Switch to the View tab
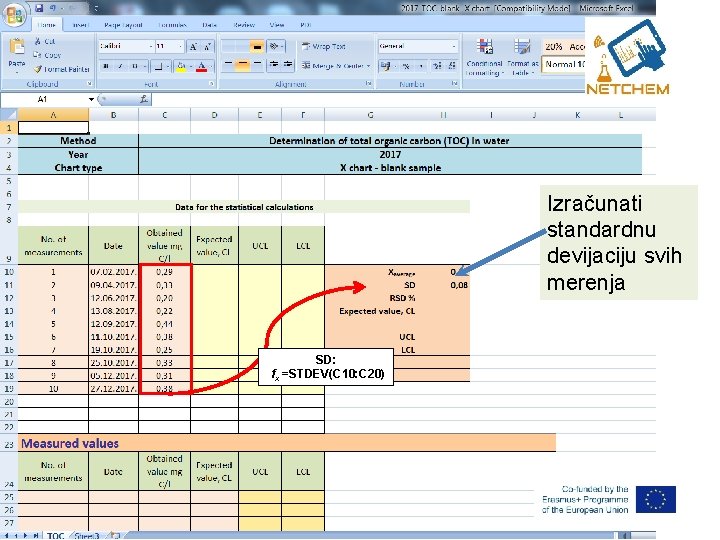Viewport: 720px width, 540px height. [277, 25]
